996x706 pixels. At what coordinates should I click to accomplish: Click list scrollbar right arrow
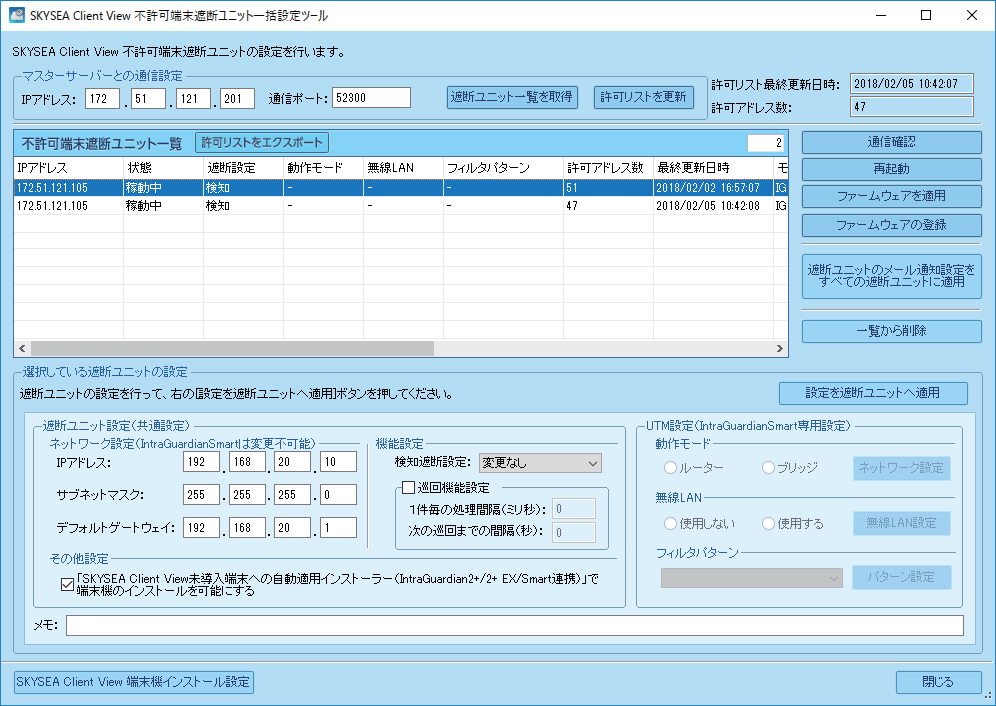coord(780,348)
